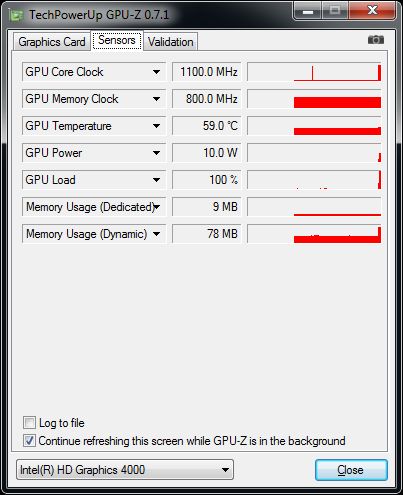Click the GPU Core Clock red history graph
Viewport: 403px width, 495px height.
pyautogui.click(x=314, y=72)
